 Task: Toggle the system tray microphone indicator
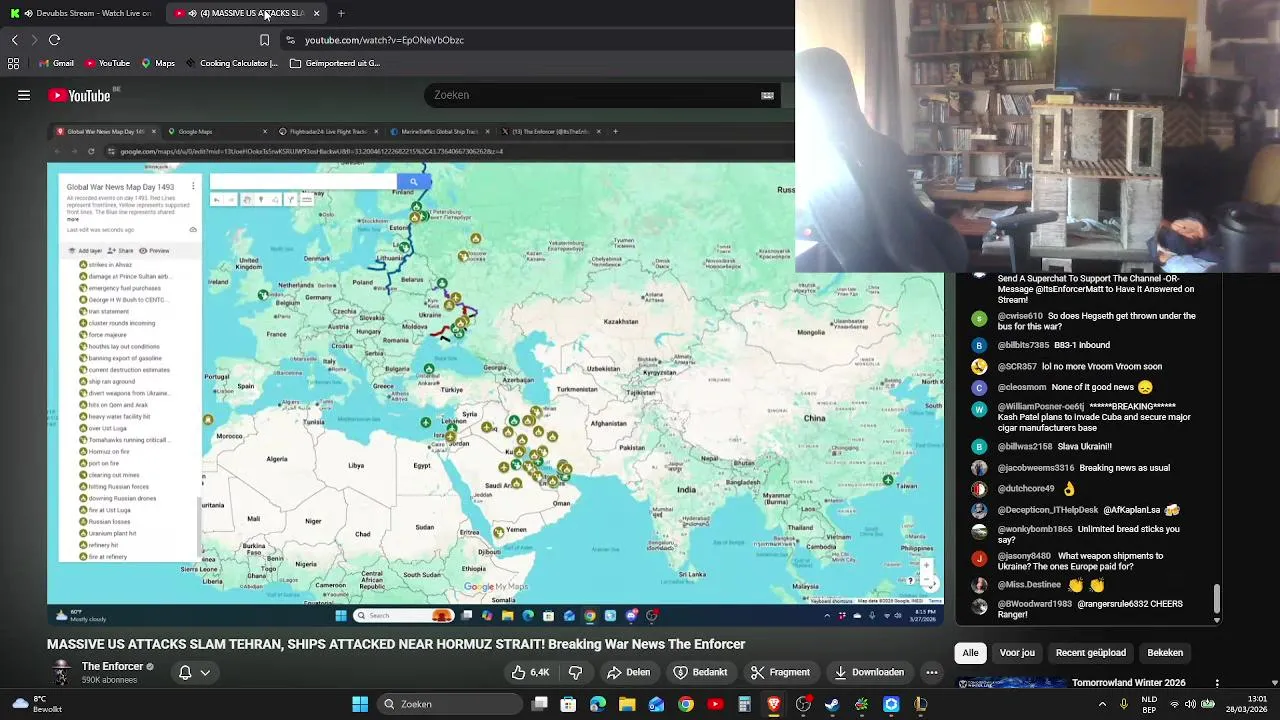click(x=1124, y=704)
